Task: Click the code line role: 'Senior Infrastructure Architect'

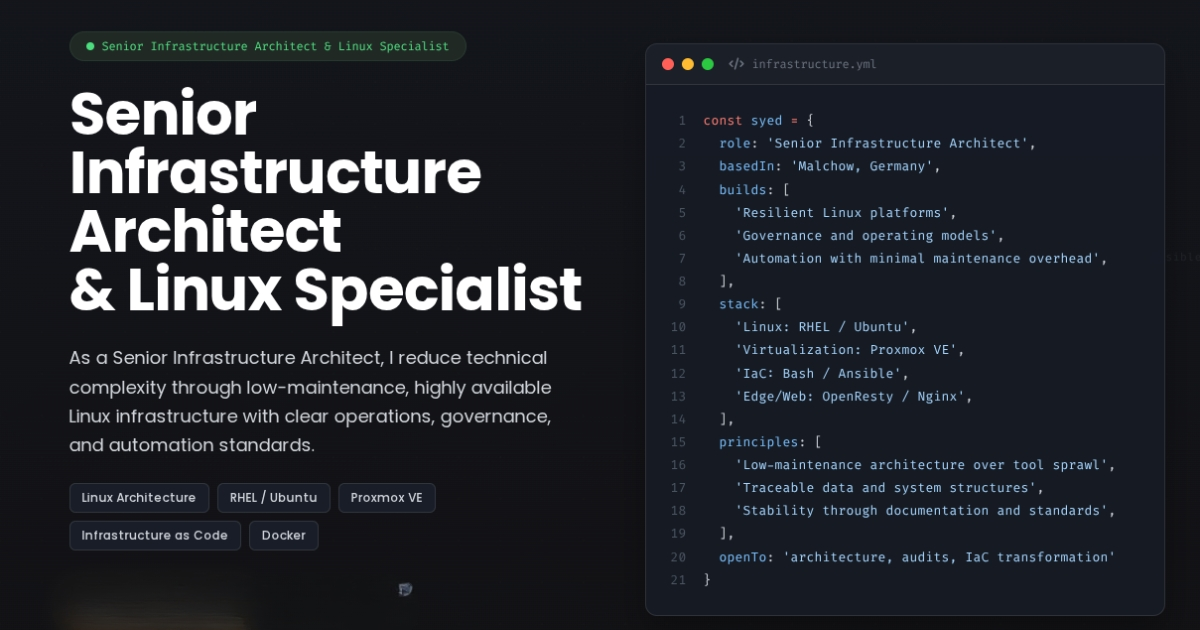Action: [x=877, y=143]
